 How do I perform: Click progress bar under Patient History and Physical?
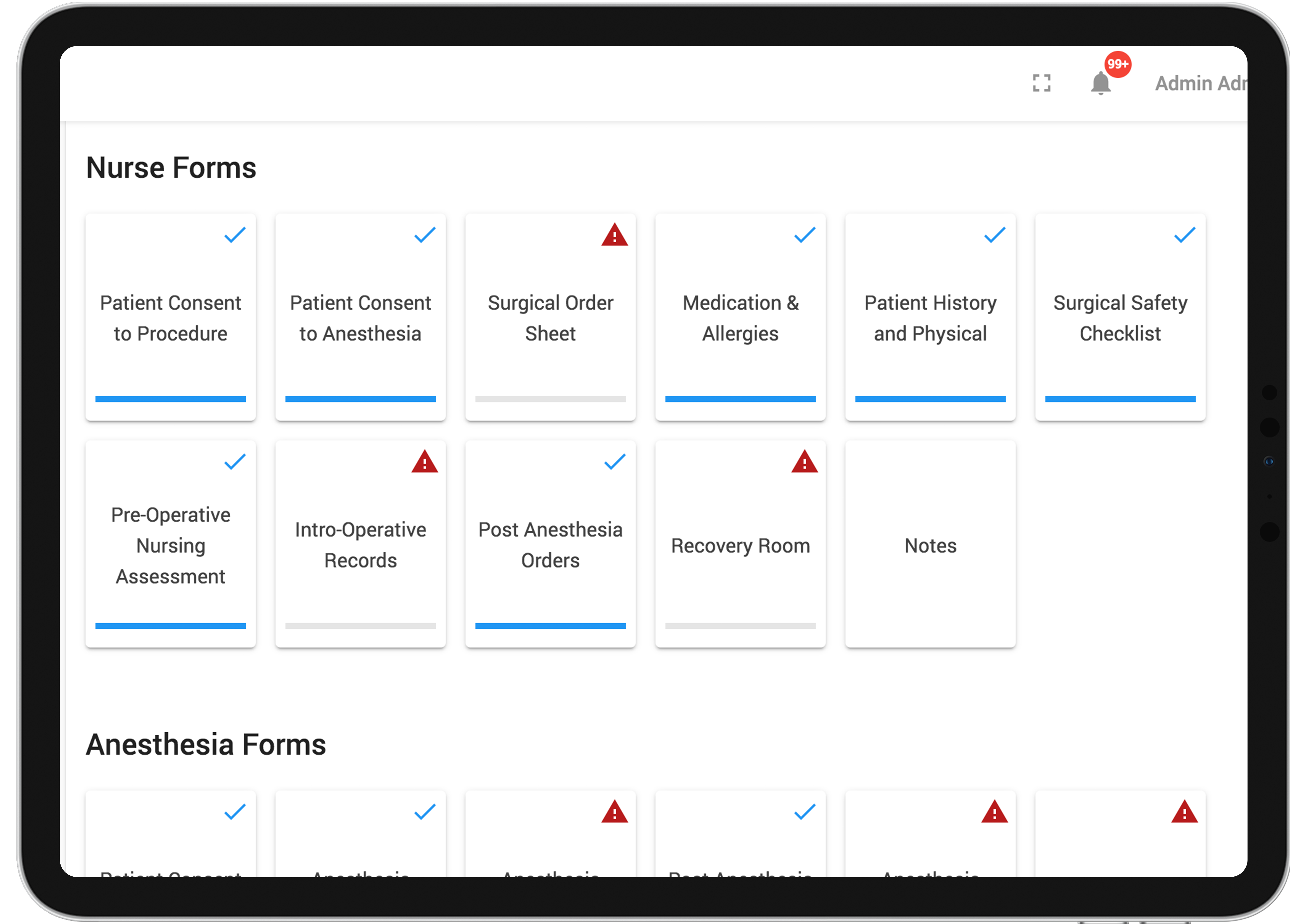coord(930,399)
